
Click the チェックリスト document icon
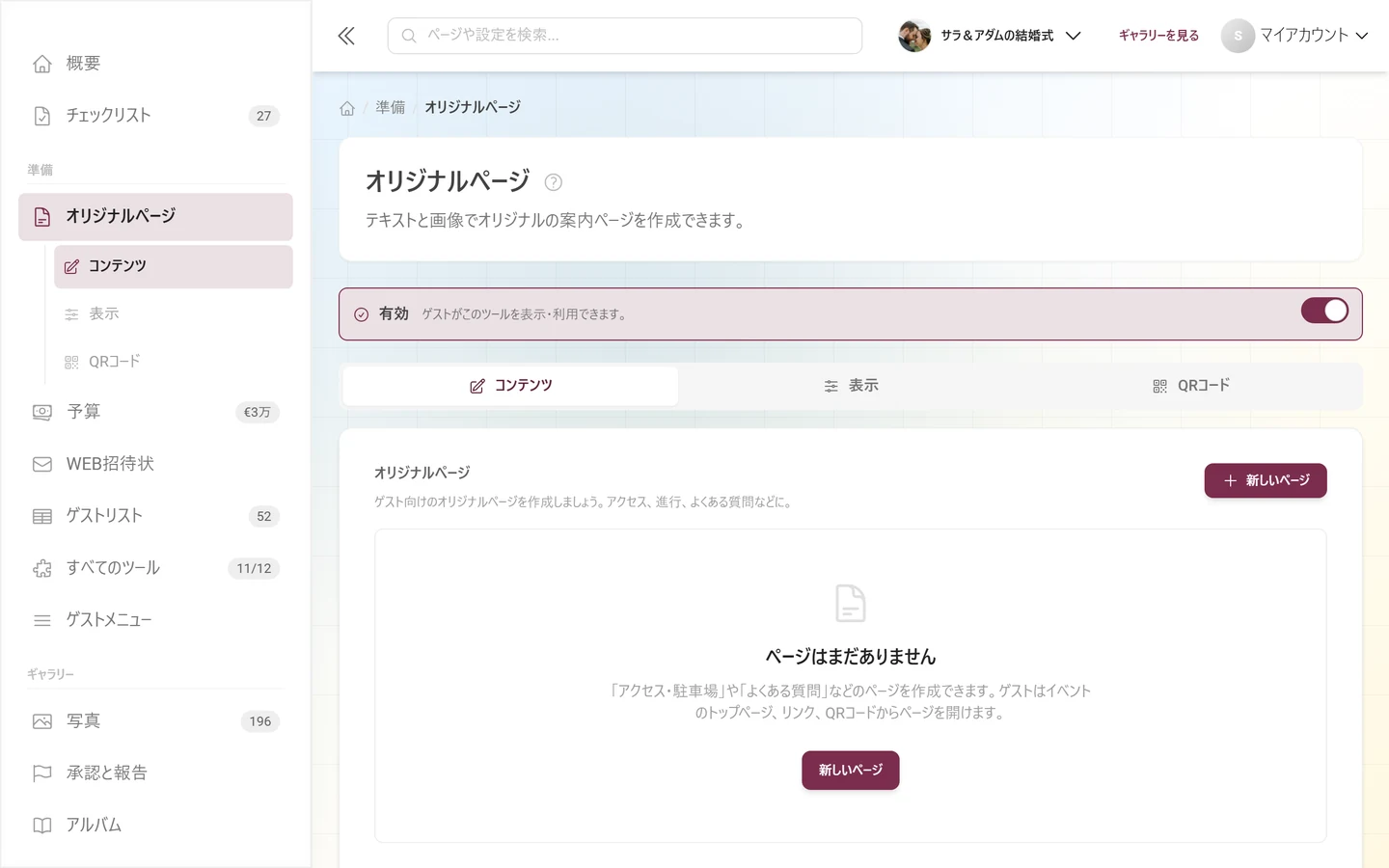42,116
